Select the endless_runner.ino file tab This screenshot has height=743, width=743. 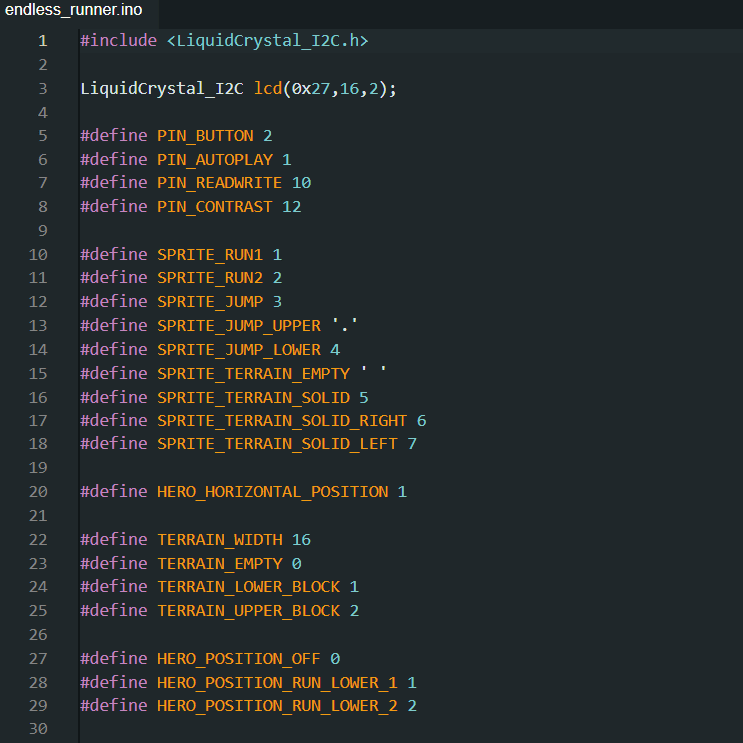click(73, 10)
